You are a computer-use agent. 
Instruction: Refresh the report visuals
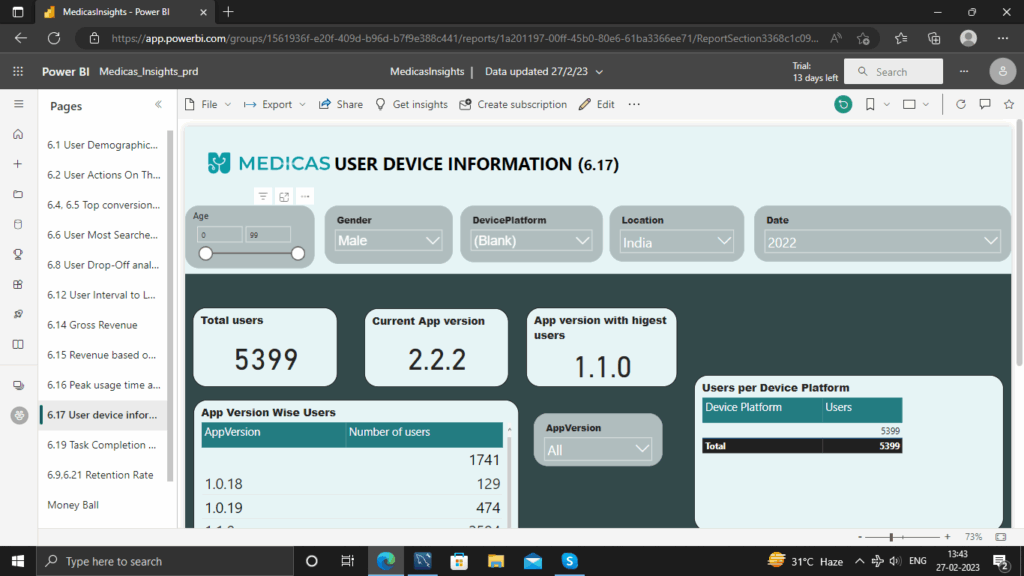(961, 104)
